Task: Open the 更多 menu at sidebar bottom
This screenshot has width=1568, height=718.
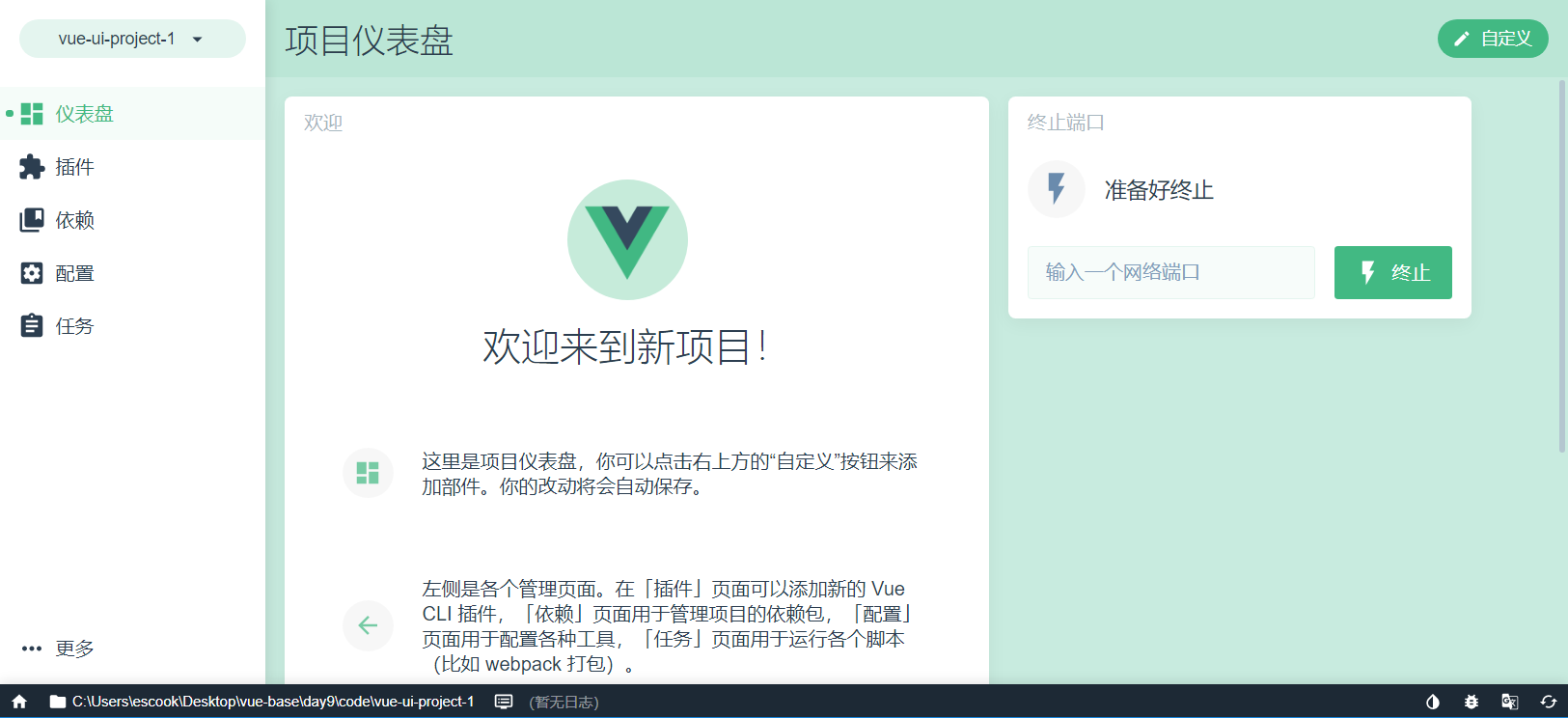Action: (x=132, y=649)
